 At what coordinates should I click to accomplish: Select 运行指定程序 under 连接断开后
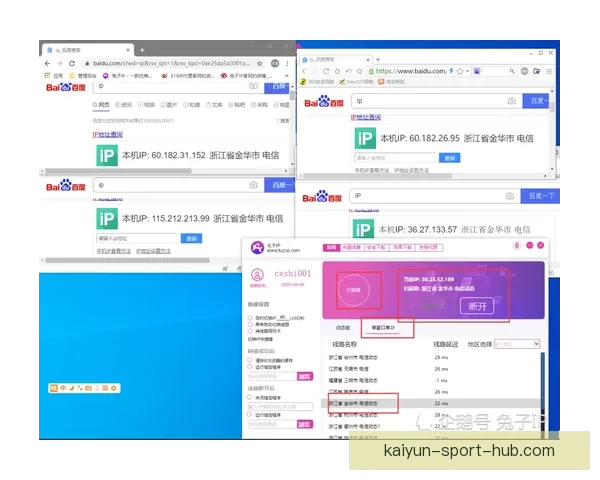coord(250,415)
